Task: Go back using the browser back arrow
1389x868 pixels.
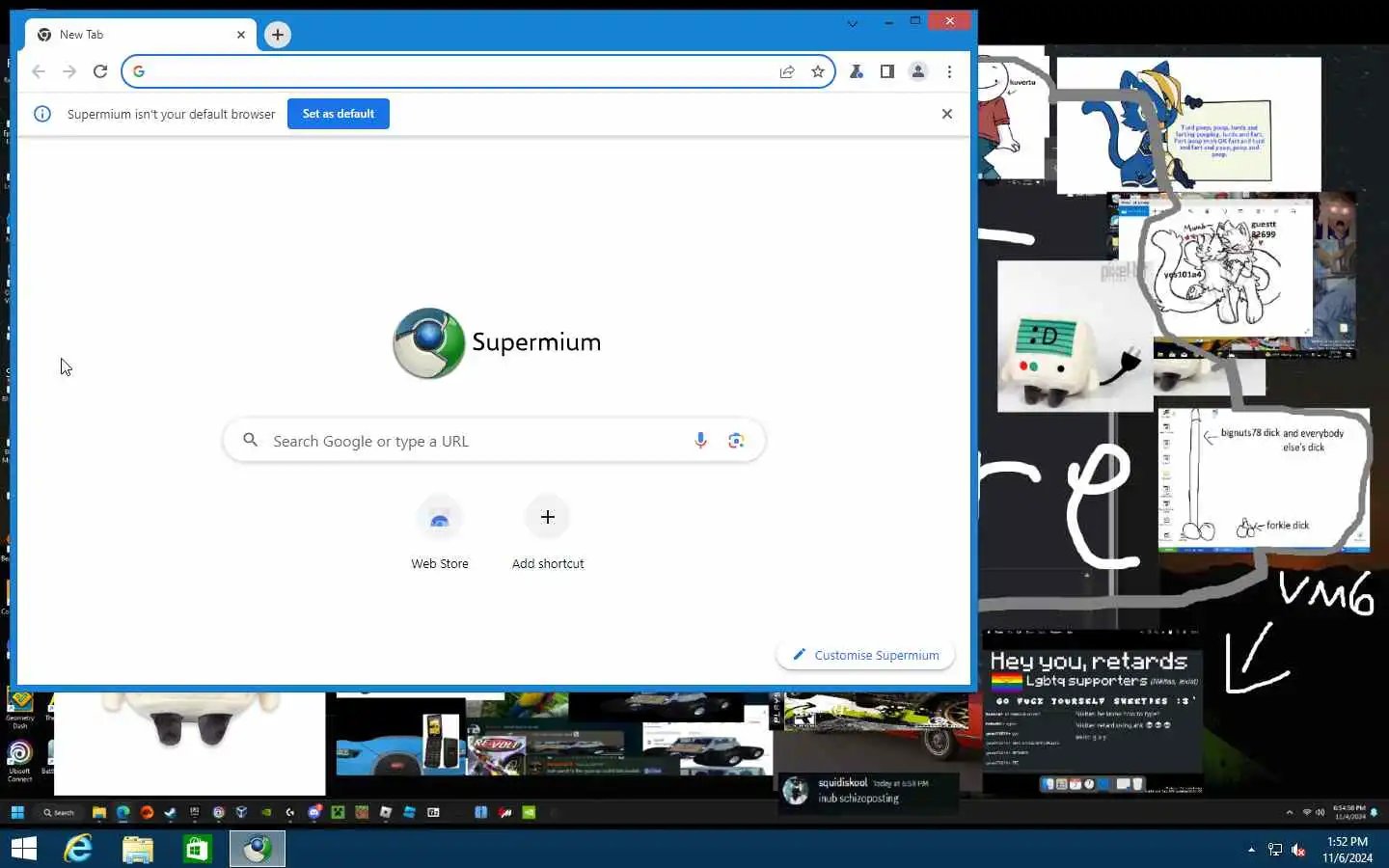Action: [x=39, y=71]
